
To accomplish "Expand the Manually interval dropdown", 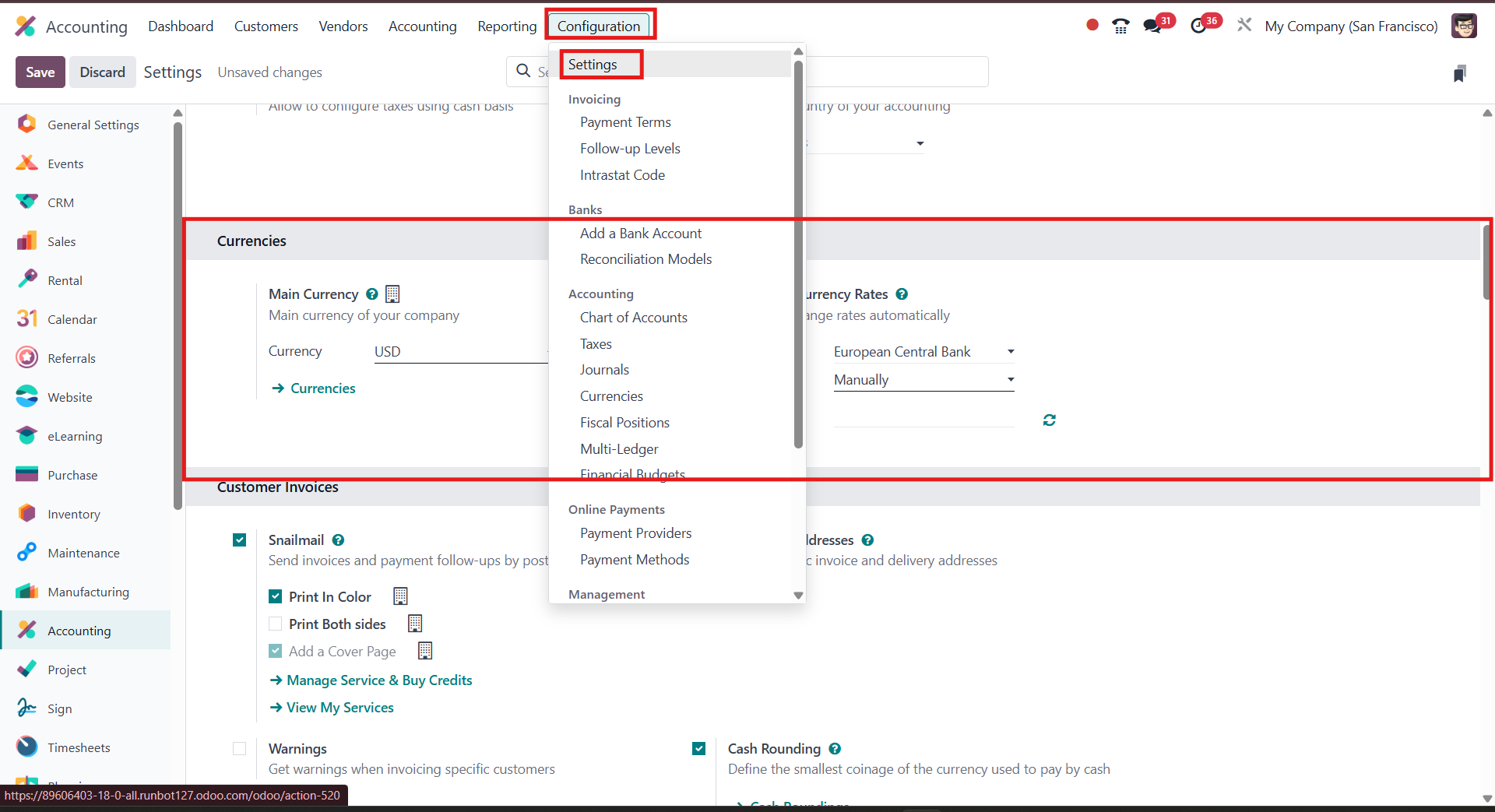I will [923, 380].
